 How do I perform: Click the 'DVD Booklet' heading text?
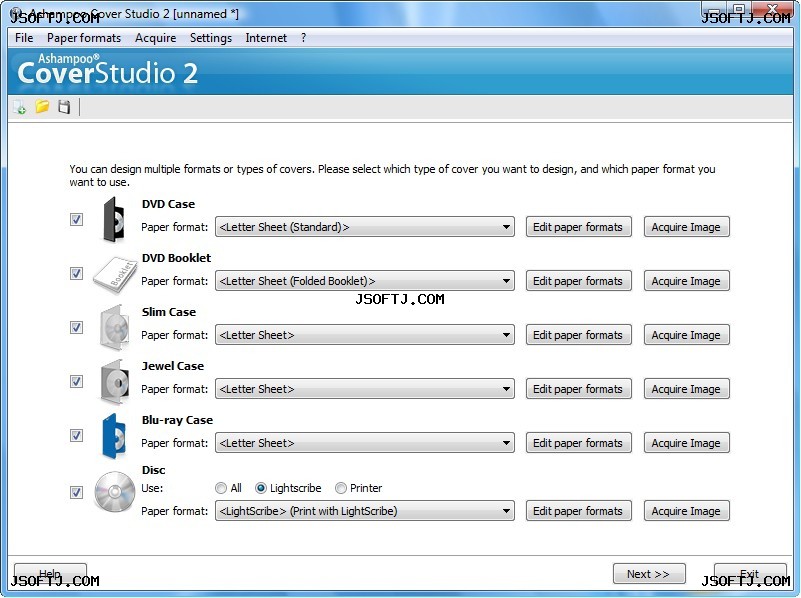(x=176, y=258)
